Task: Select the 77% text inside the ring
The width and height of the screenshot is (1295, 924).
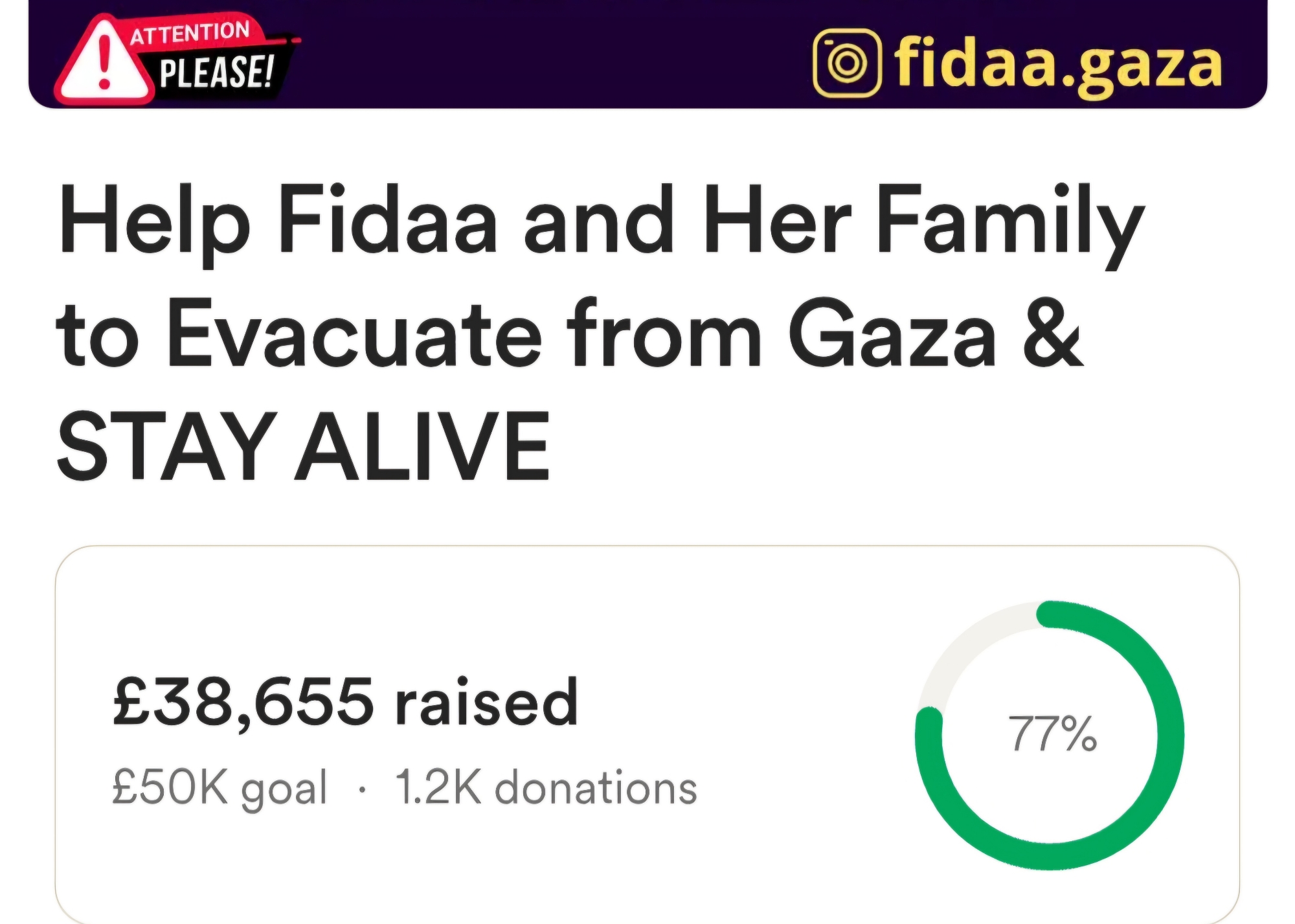Action: click(1052, 734)
